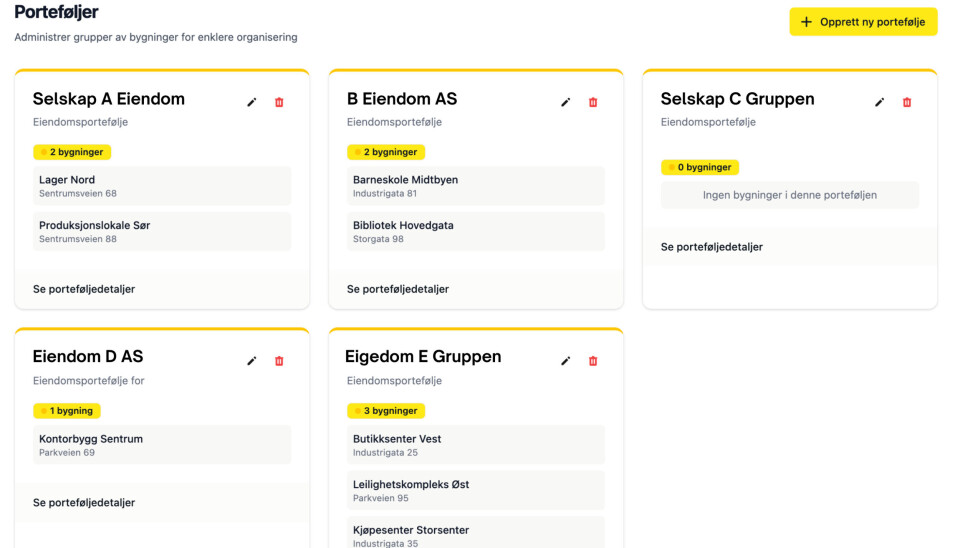
Task: Click the Eigedom E Gruppen title
Action: (423, 356)
